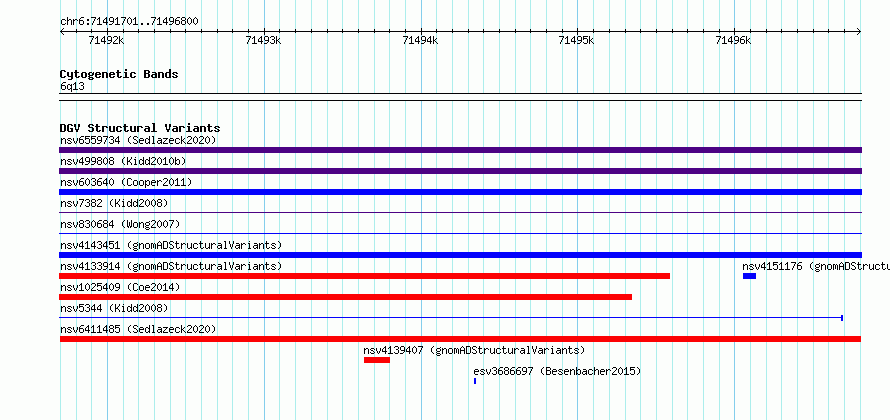Select the thin blue line for nsv830684
This screenshot has height=420, width=890.
(x=460, y=234)
